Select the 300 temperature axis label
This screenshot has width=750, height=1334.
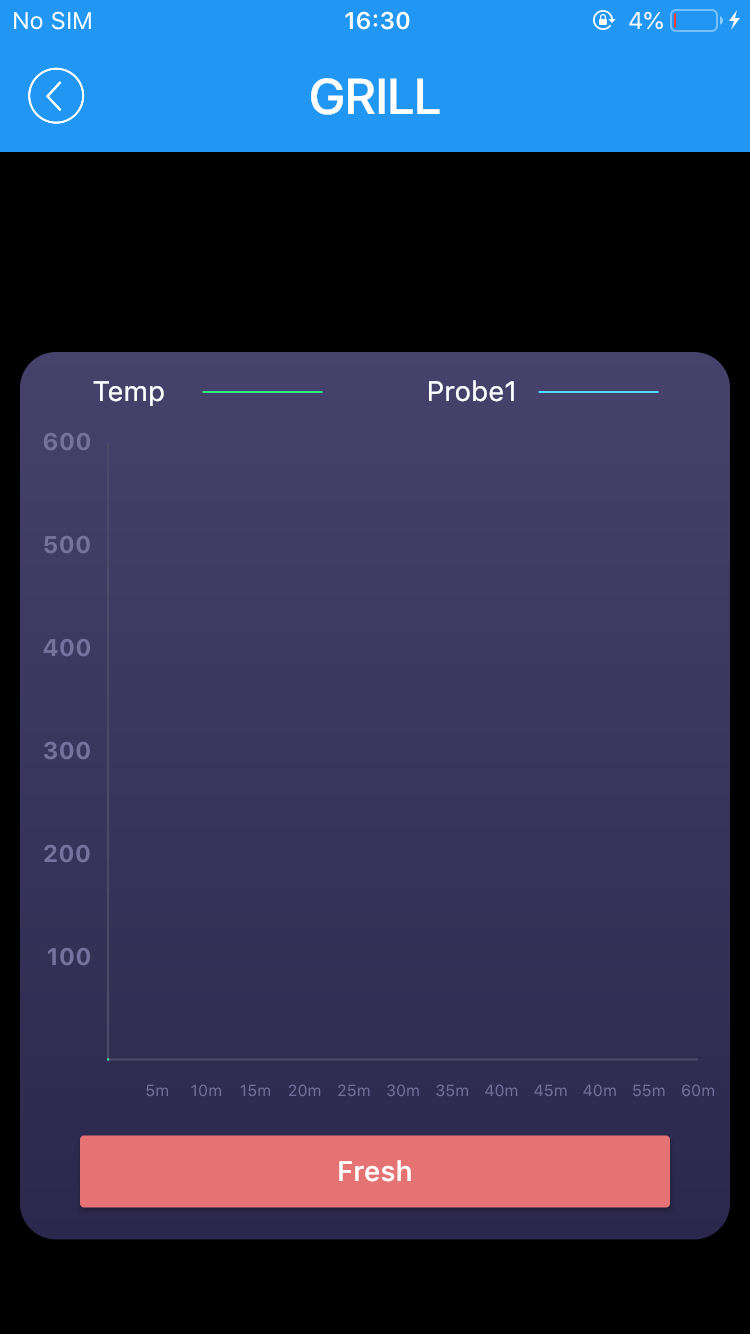(67, 751)
